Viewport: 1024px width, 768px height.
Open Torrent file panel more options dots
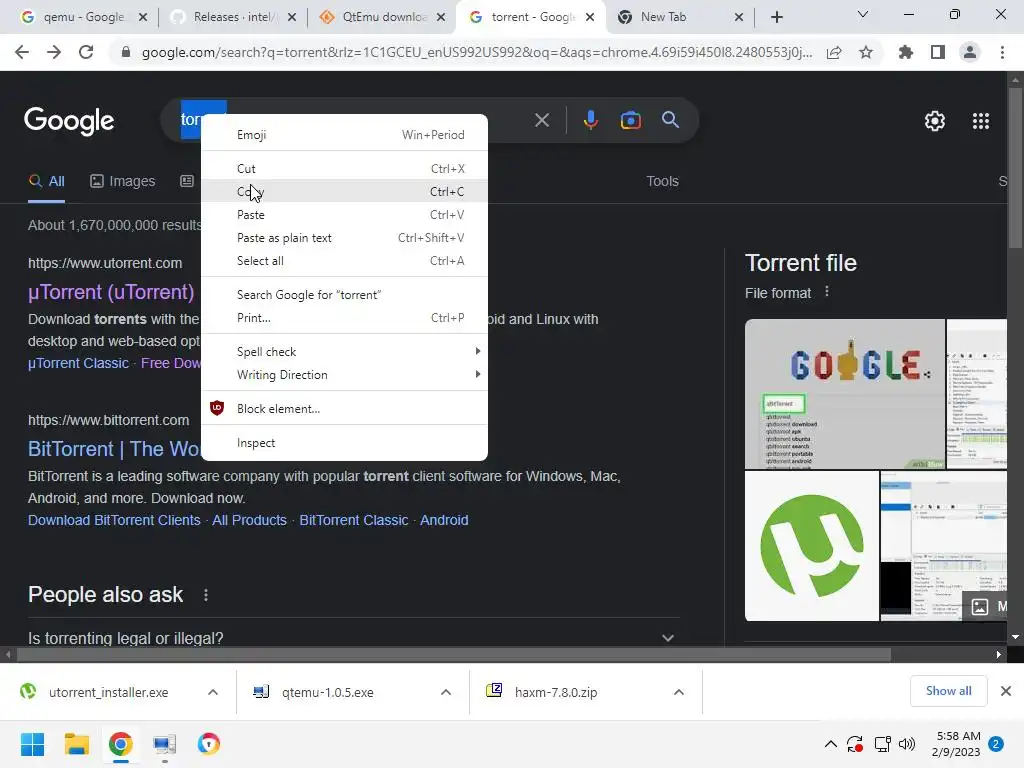[x=827, y=292]
